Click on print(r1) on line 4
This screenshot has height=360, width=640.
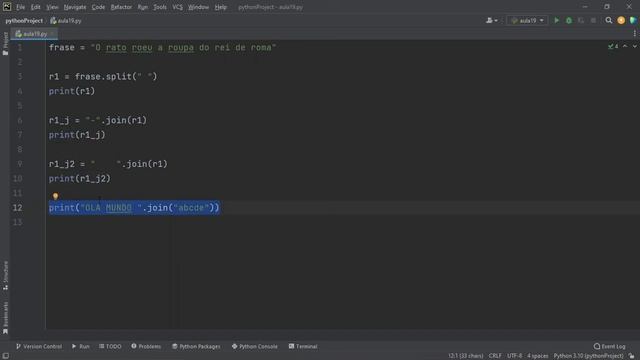click(x=72, y=91)
